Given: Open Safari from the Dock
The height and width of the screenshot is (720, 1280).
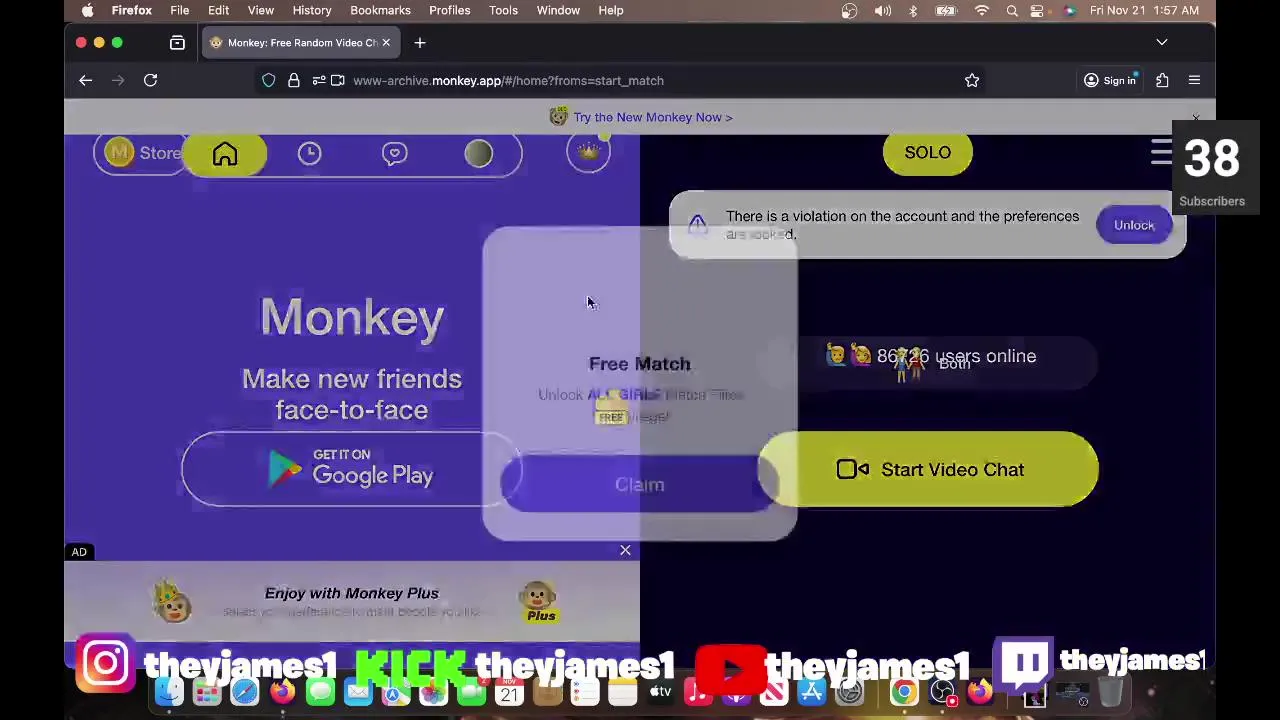Looking at the screenshot, I should click(x=245, y=692).
